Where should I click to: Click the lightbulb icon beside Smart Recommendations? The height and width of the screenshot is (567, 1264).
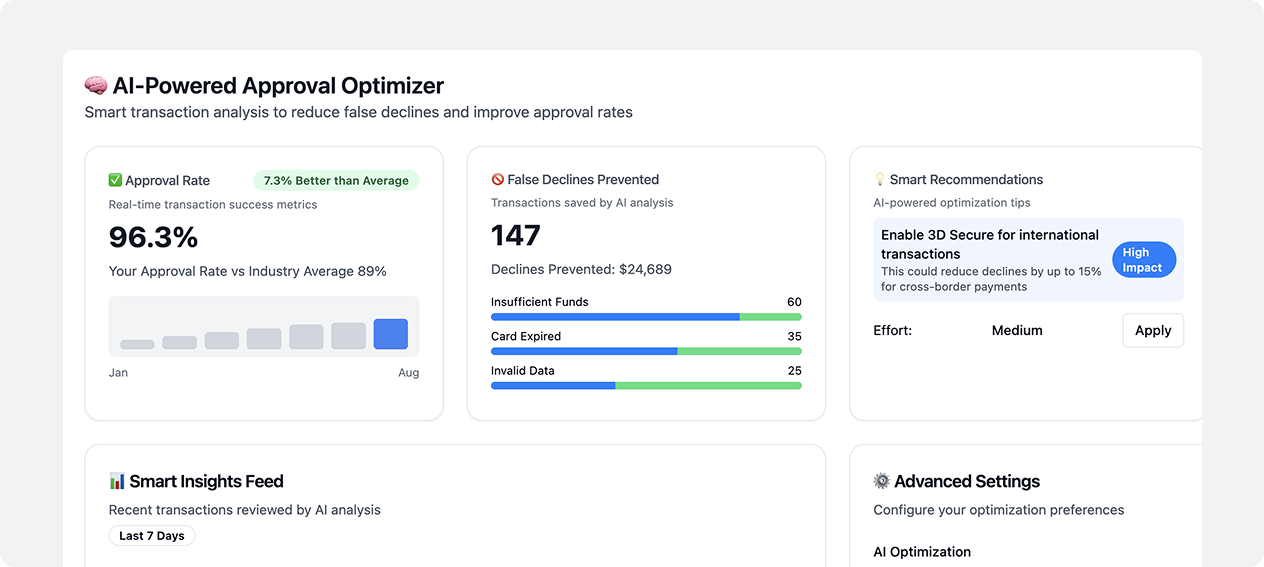tap(880, 180)
